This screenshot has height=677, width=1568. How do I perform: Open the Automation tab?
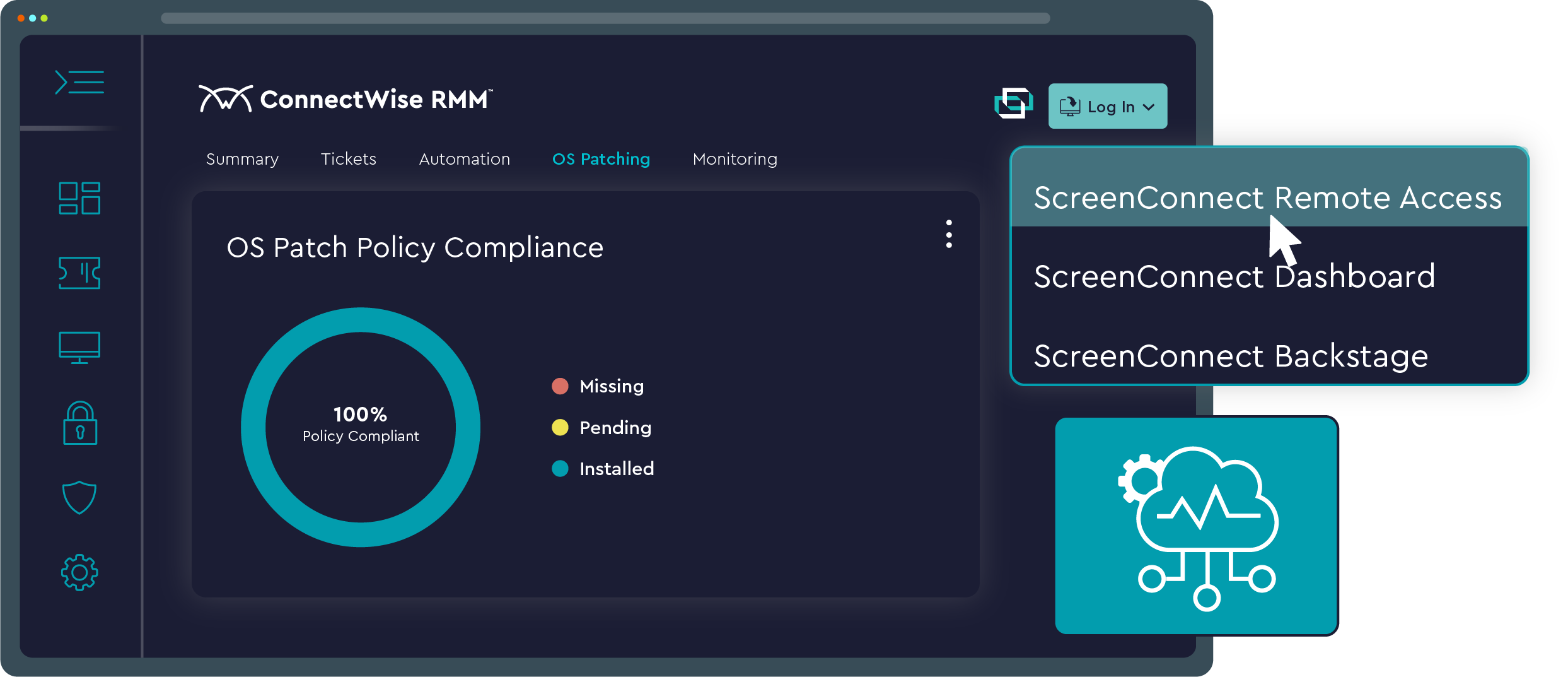tap(464, 159)
